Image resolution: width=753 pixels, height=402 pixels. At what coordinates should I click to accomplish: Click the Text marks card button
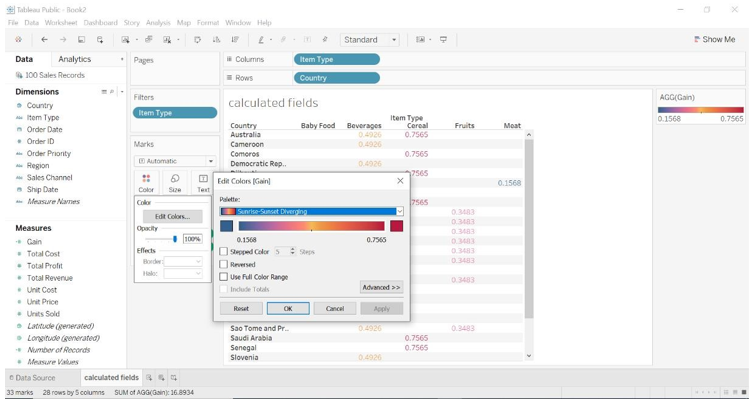pos(203,183)
